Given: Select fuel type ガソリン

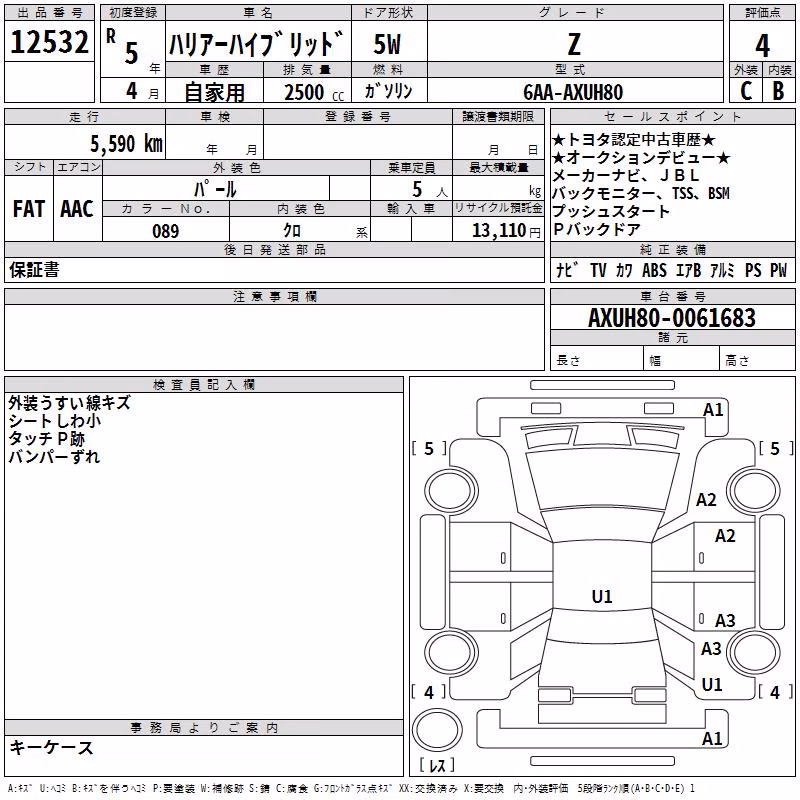Looking at the screenshot, I should pos(388,91).
